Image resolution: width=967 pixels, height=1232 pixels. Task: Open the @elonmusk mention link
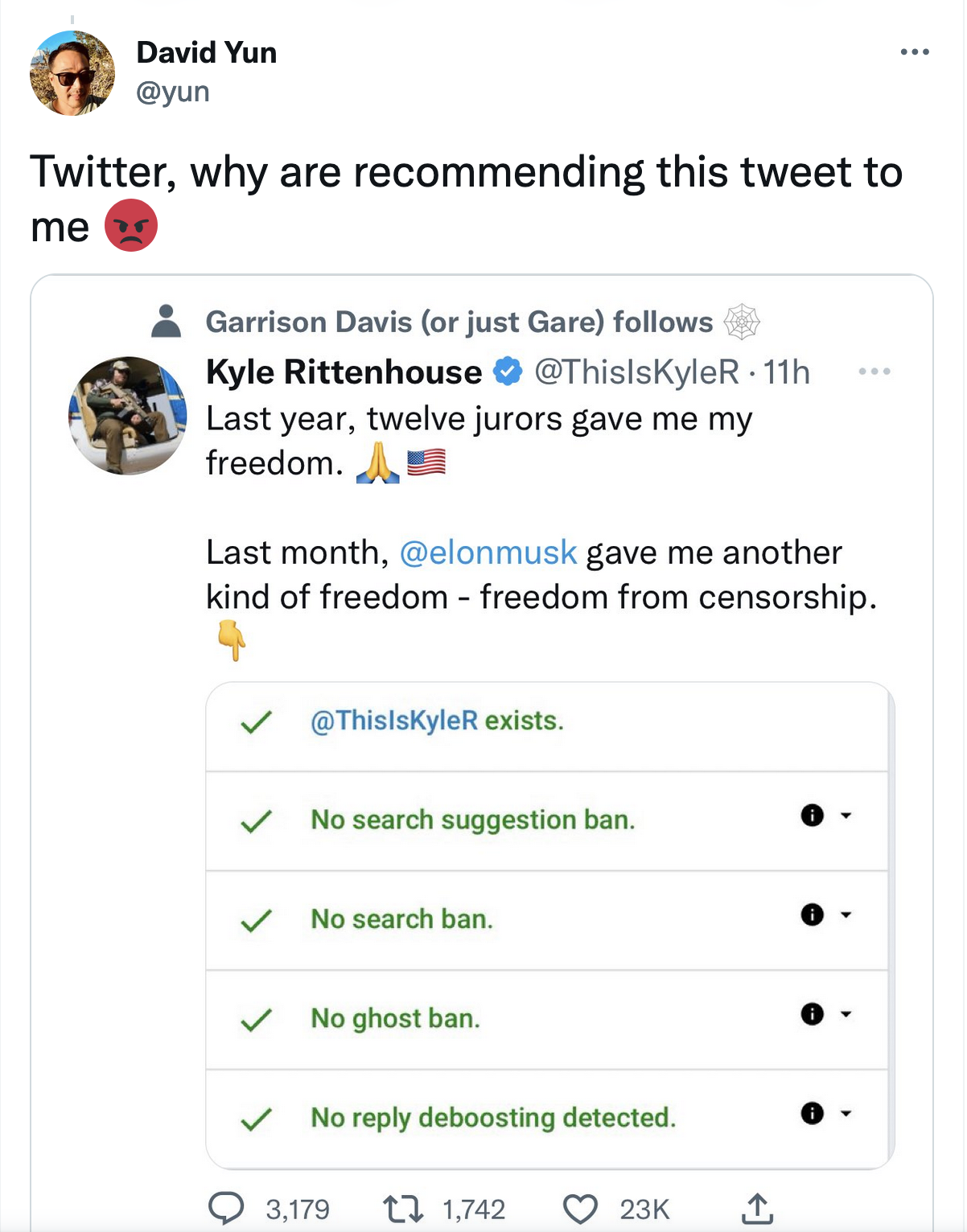click(488, 552)
